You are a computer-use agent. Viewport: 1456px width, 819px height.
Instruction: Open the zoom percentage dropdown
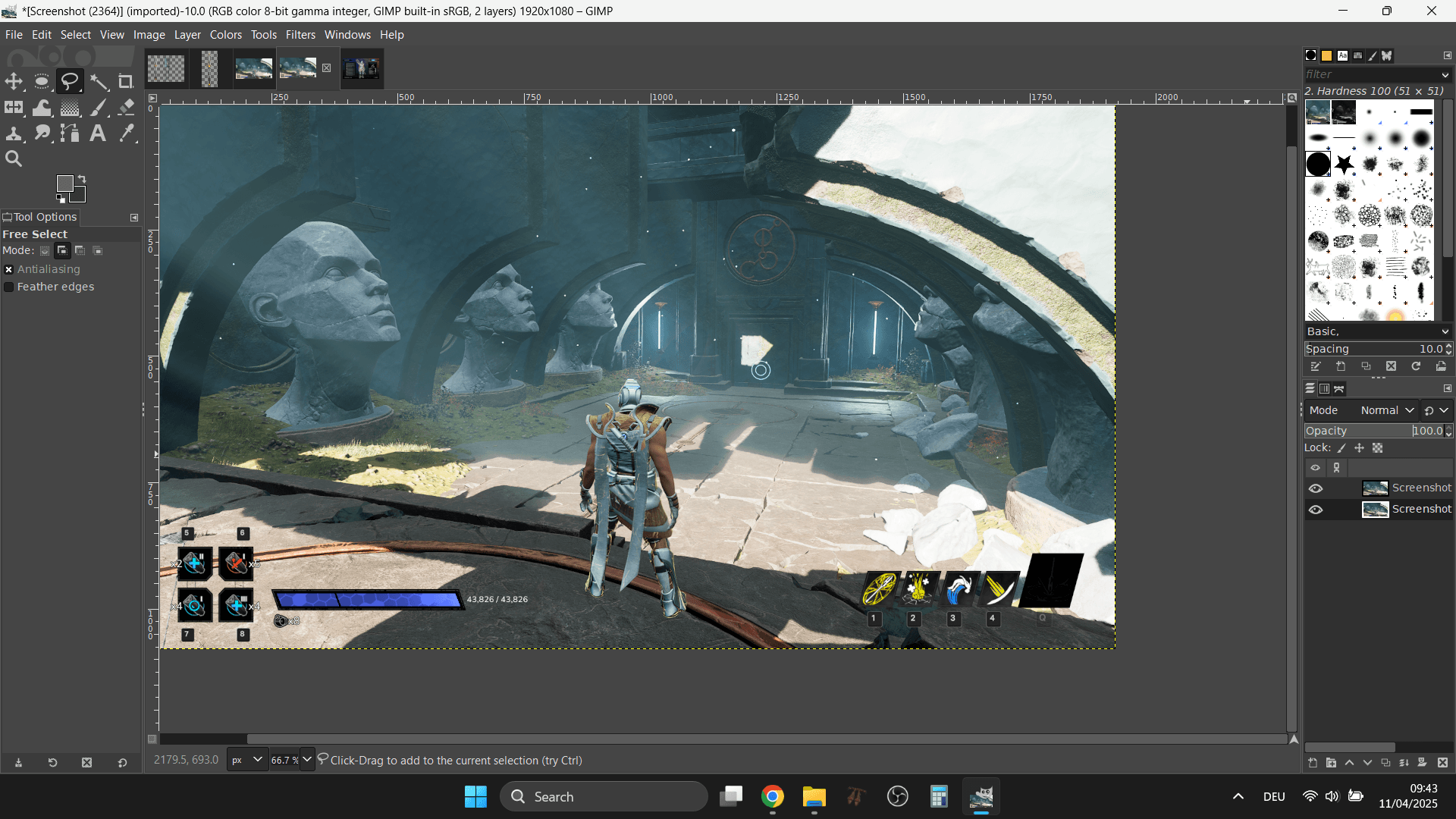point(307,759)
